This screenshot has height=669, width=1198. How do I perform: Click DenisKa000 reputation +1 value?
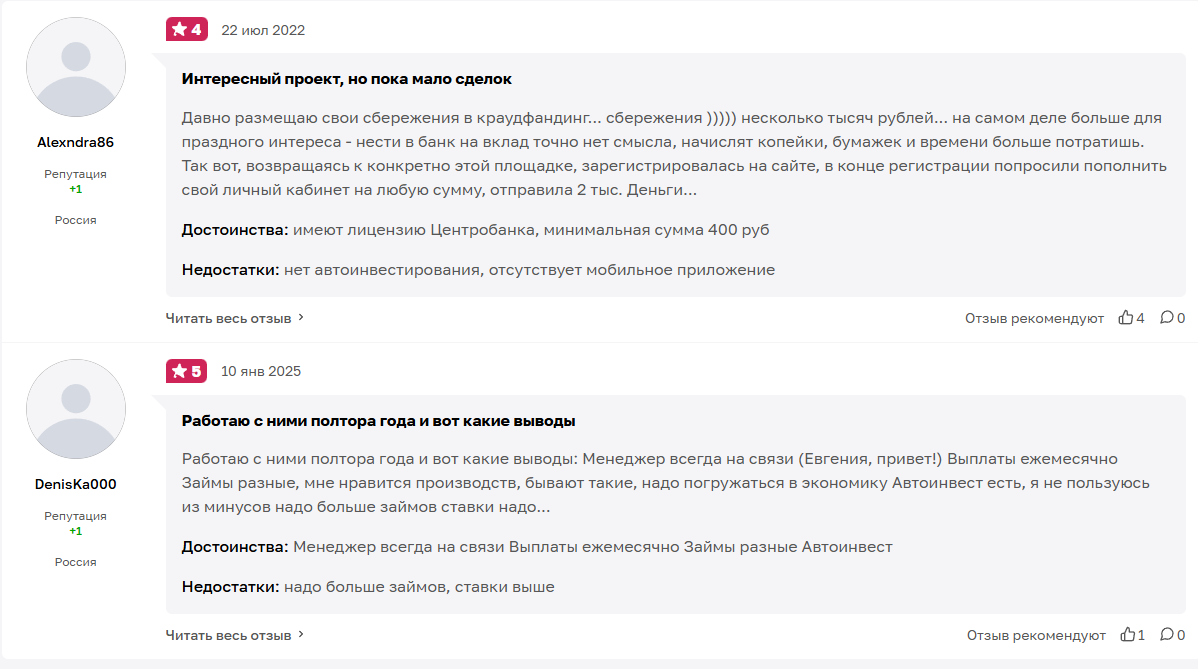(76, 531)
